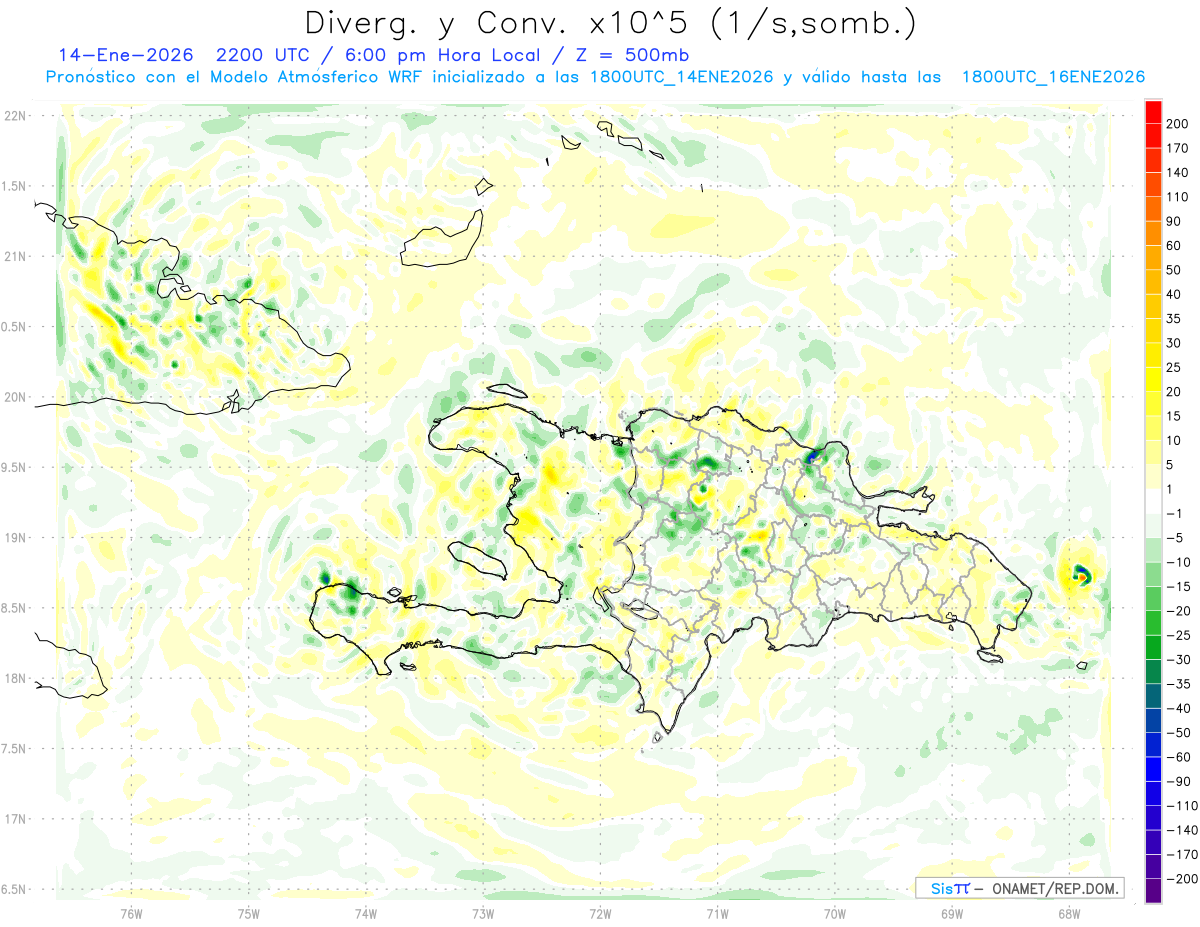Screen dimensions: 1200x927
Task: Click the positive '90' colorbar label
Action: coord(1175,221)
